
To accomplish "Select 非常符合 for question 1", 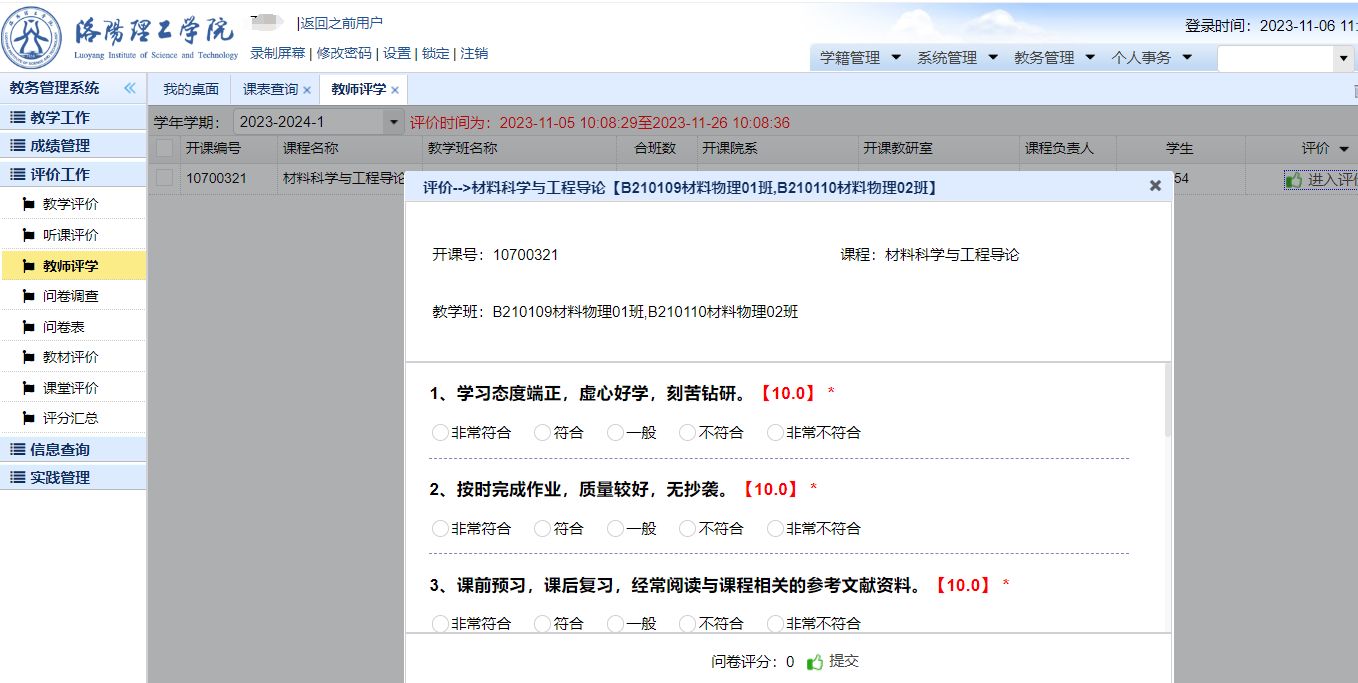I will (x=440, y=433).
